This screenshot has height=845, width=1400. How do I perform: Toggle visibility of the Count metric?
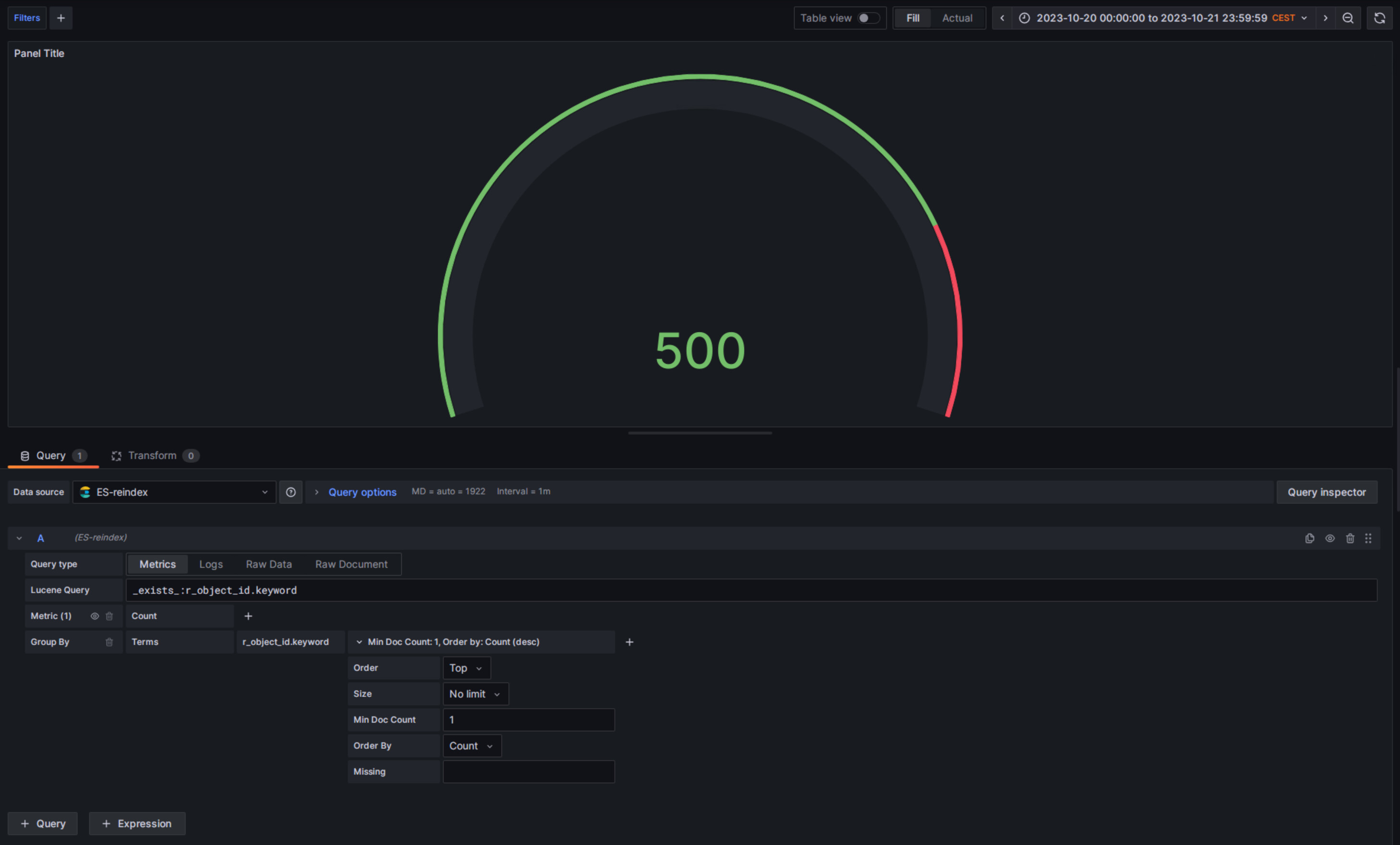[94, 616]
